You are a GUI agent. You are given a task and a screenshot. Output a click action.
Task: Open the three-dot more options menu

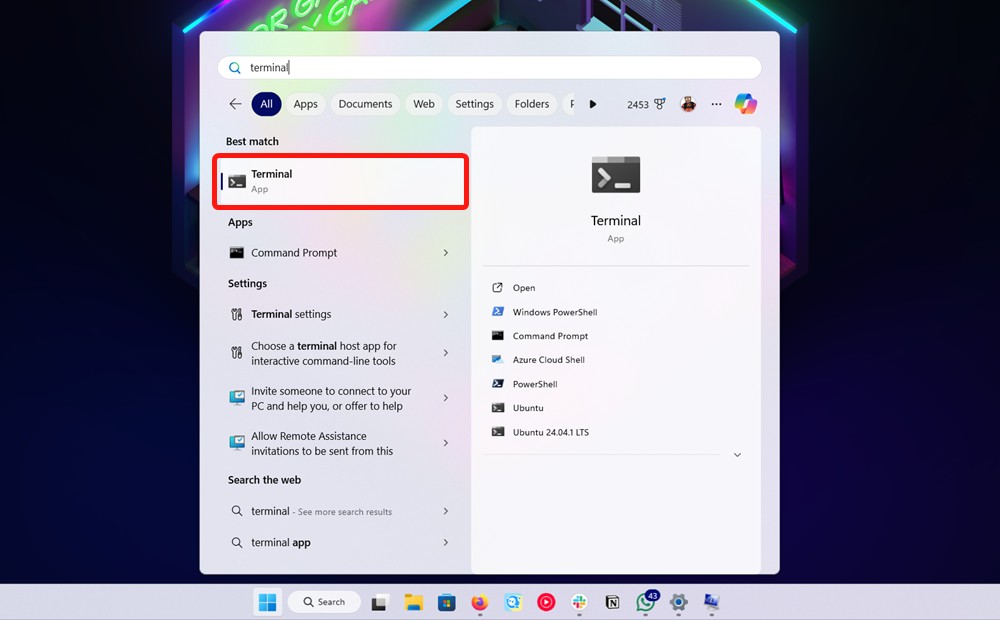pos(716,104)
